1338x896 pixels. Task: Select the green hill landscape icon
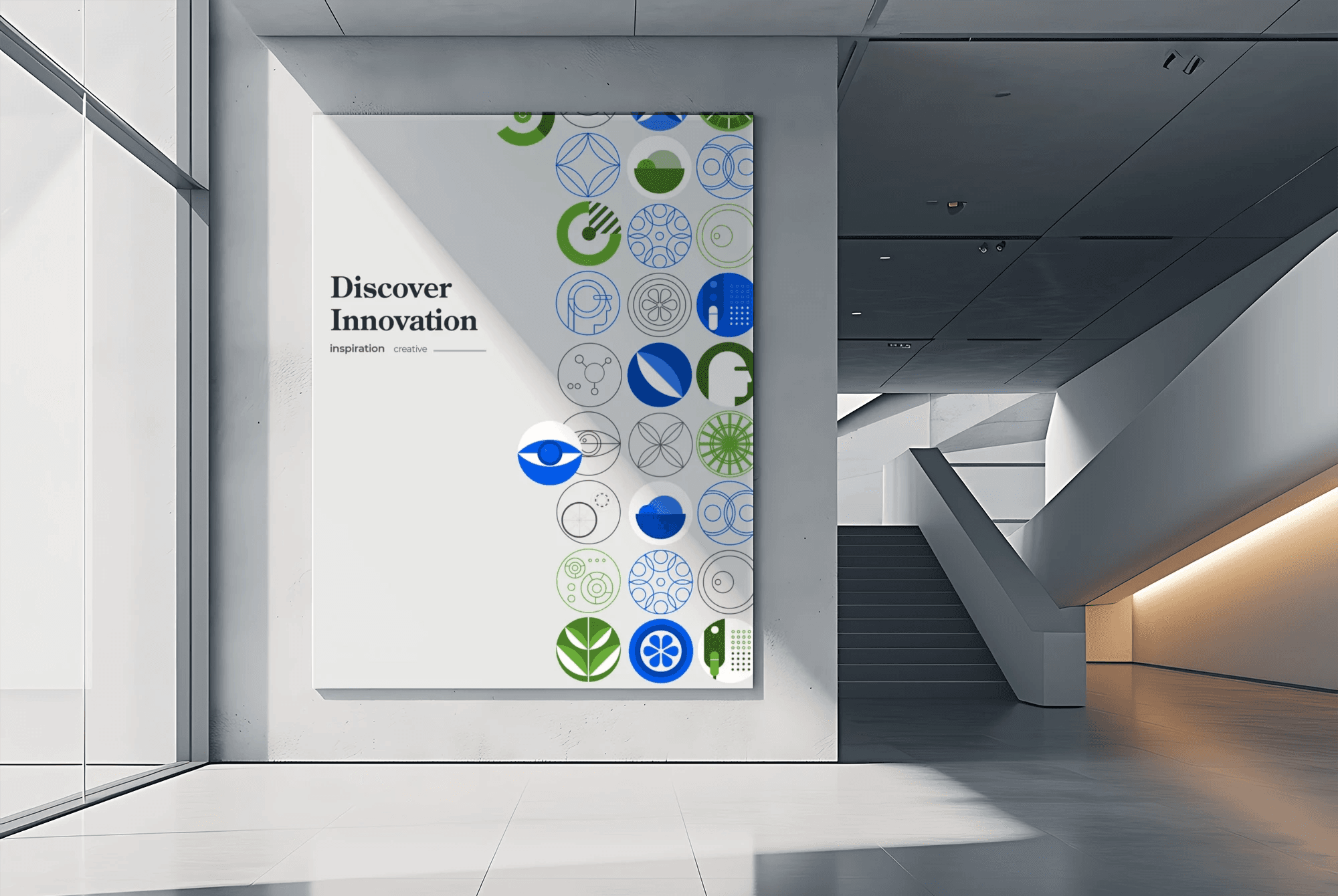[659, 167]
